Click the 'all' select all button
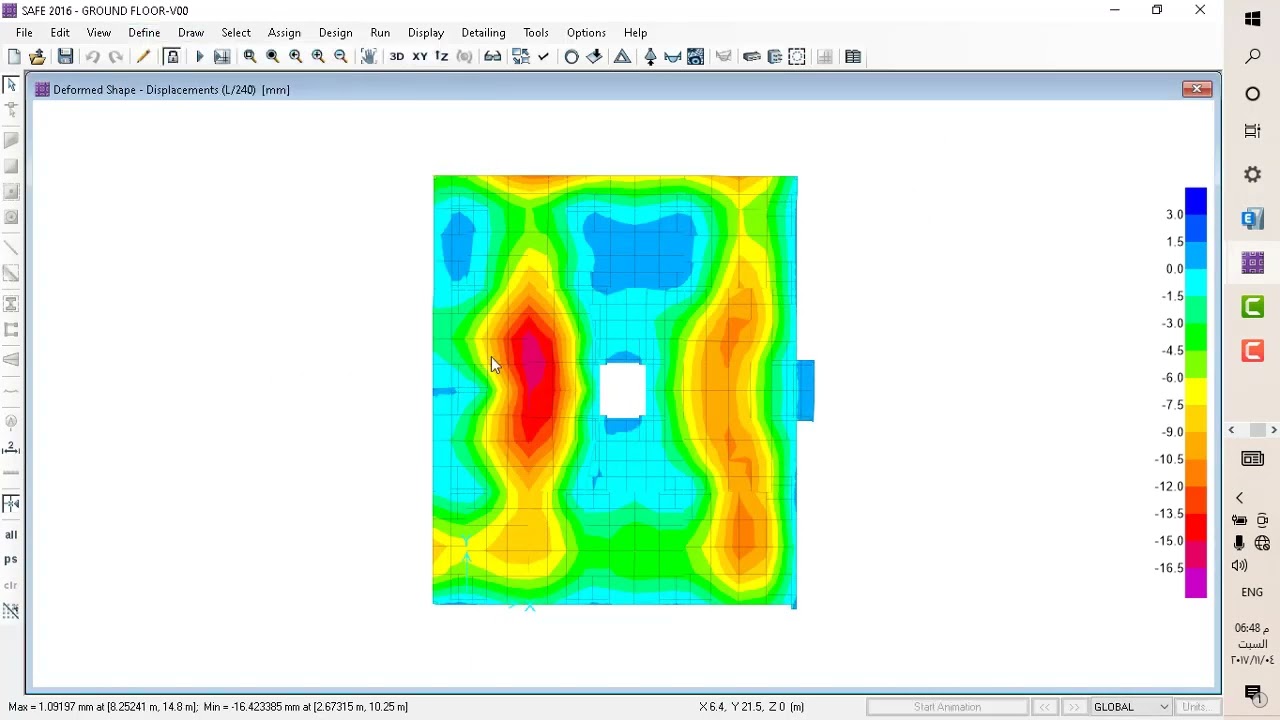 tap(11, 535)
